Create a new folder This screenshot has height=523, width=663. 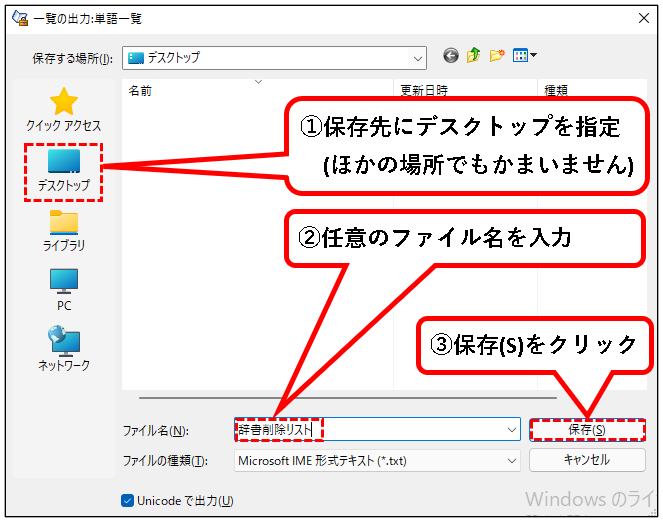click(497, 55)
